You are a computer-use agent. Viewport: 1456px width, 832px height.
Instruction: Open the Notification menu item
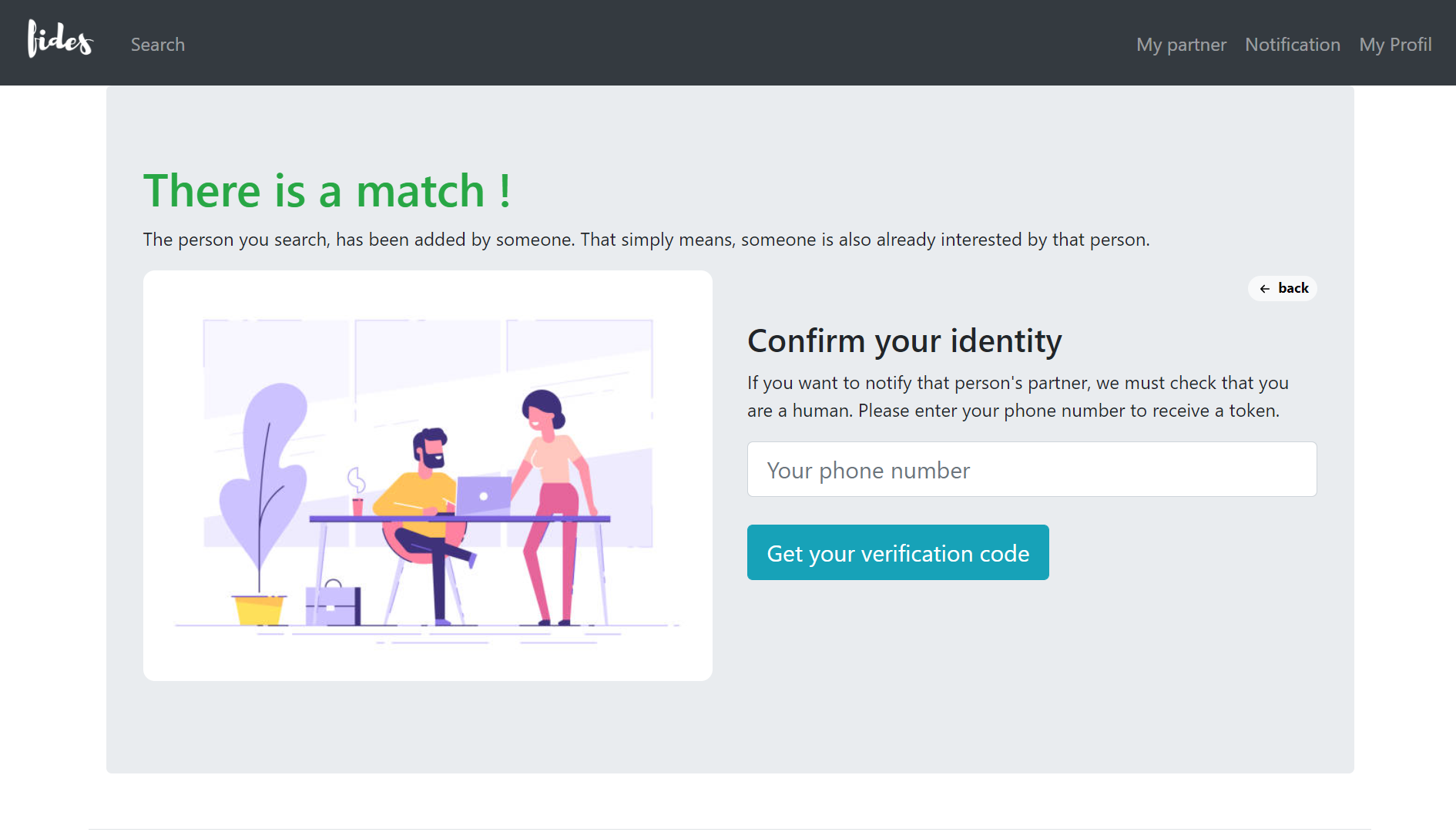pos(1293,45)
